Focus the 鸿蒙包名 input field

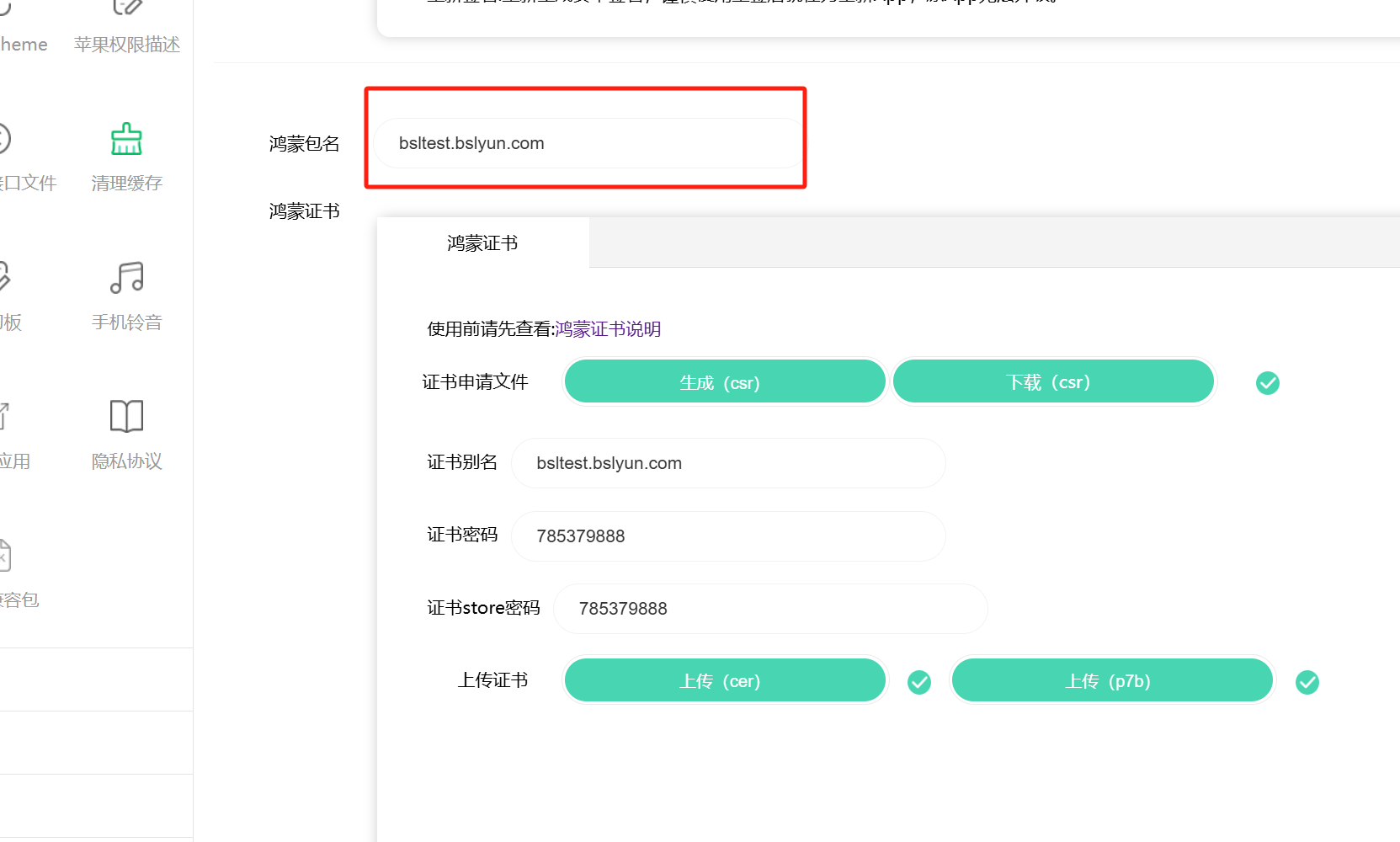(588, 143)
